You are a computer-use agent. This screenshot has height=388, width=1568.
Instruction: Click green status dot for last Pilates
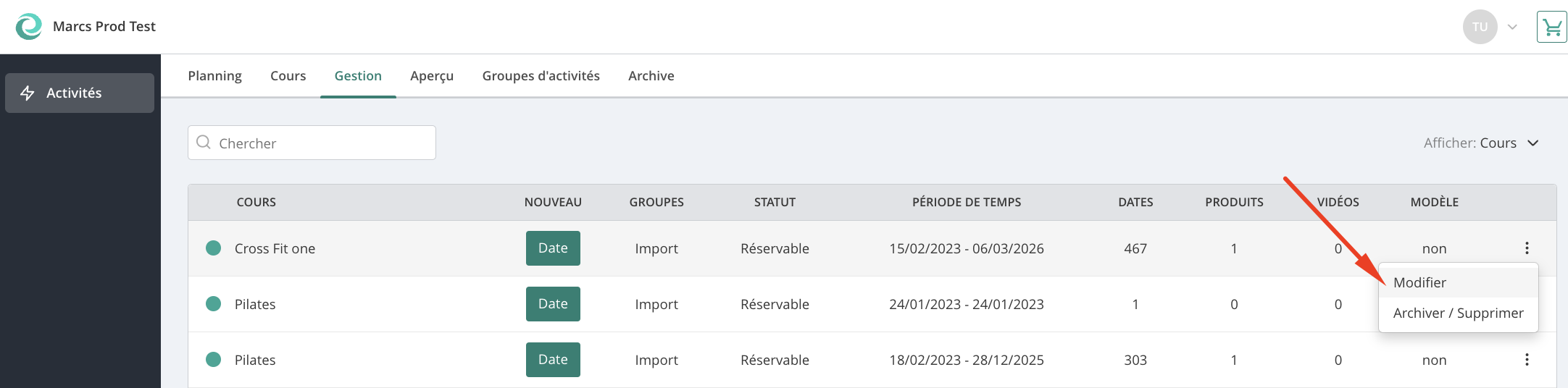point(213,360)
